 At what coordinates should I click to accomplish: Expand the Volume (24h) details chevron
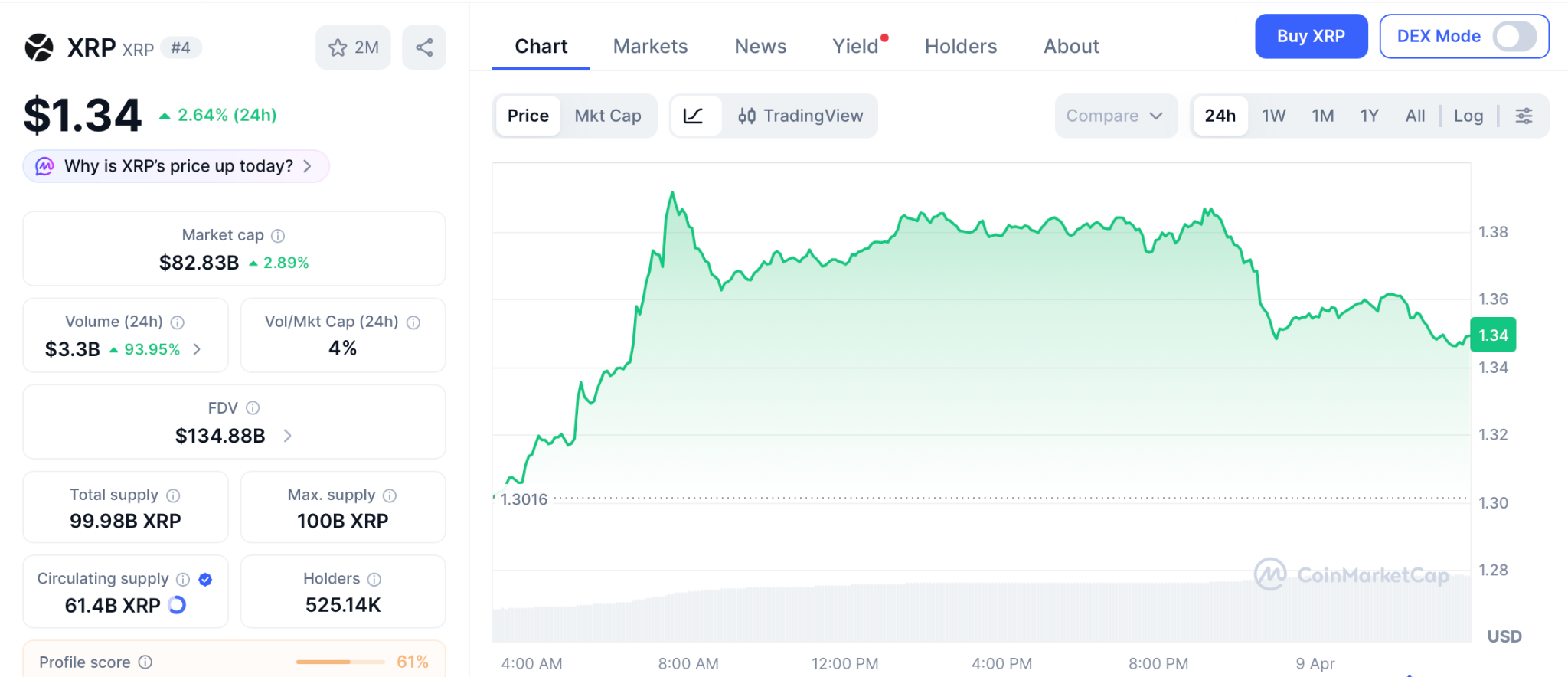point(198,349)
